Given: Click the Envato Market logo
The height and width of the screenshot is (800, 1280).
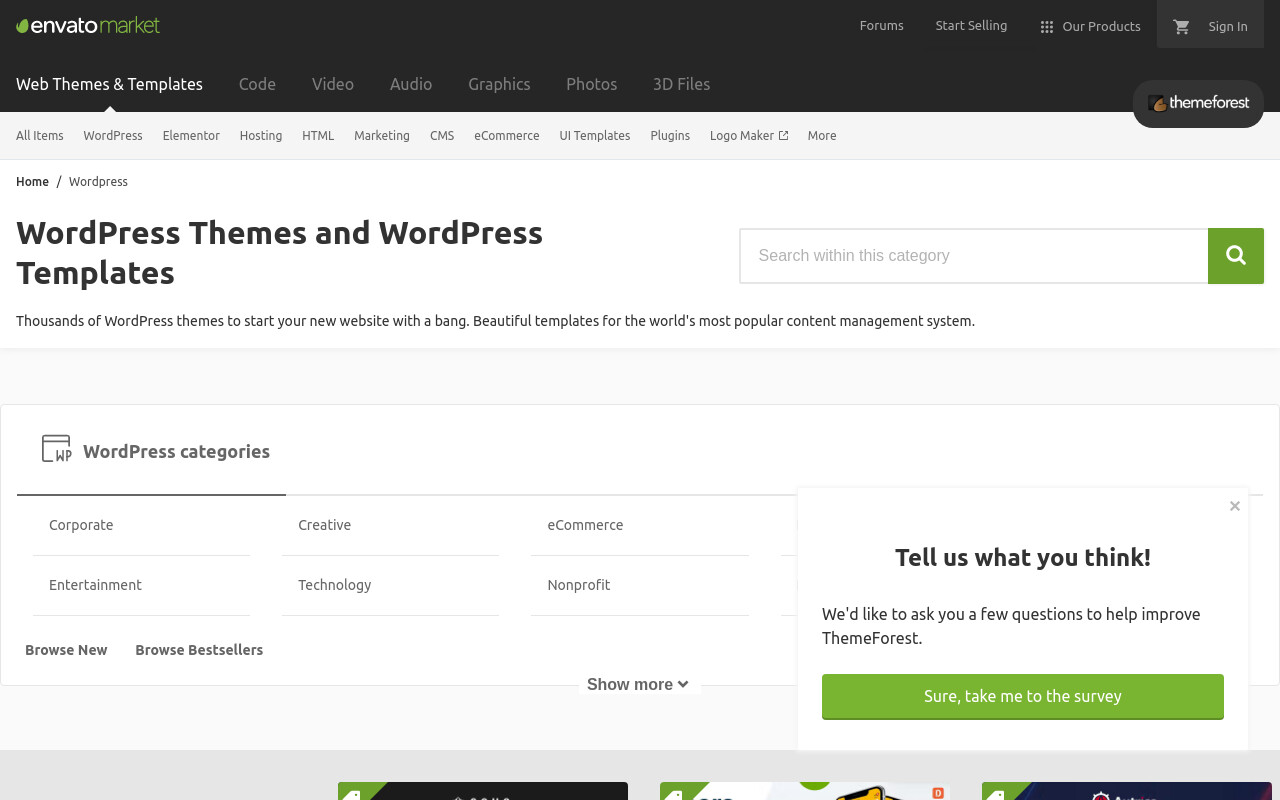Looking at the screenshot, I should pyautogui.click(x=88, y=25).
